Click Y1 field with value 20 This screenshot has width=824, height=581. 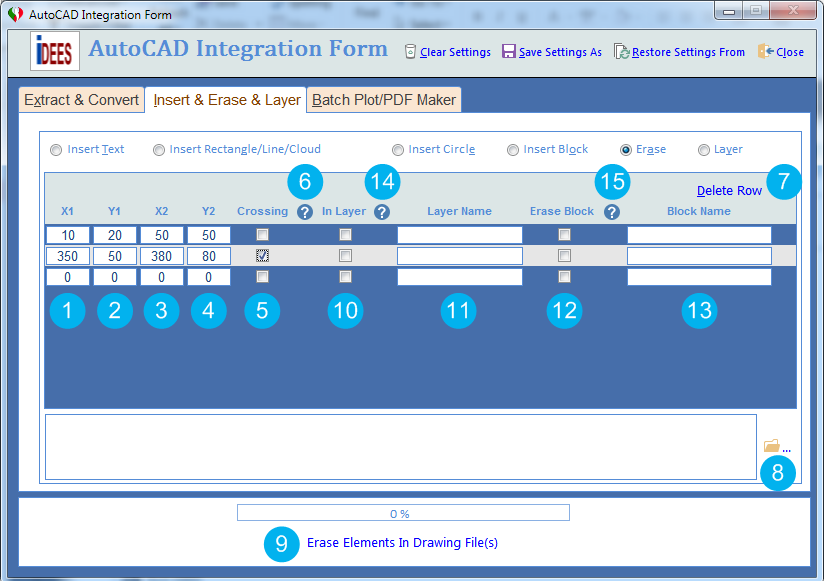(115, 235)
